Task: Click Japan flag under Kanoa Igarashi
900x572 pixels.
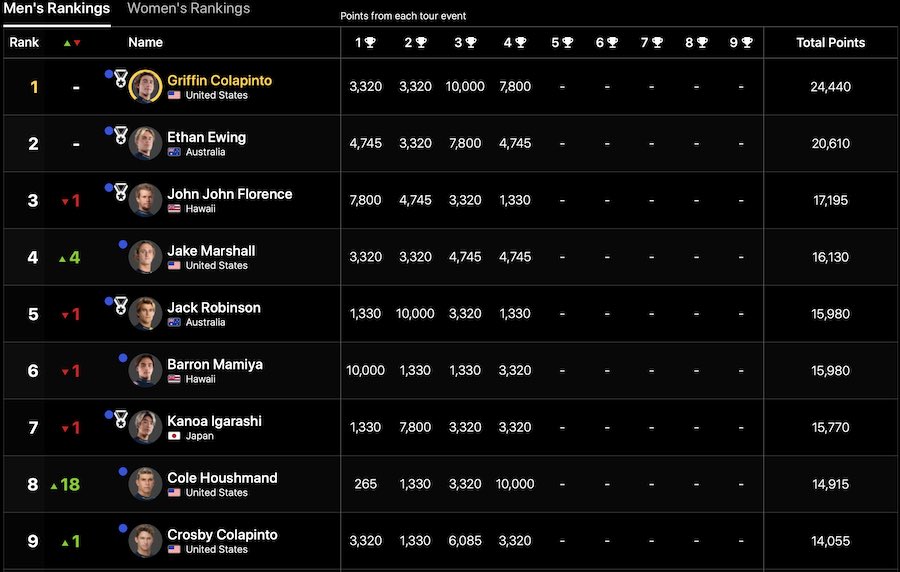Action: (x=174, y=436)
